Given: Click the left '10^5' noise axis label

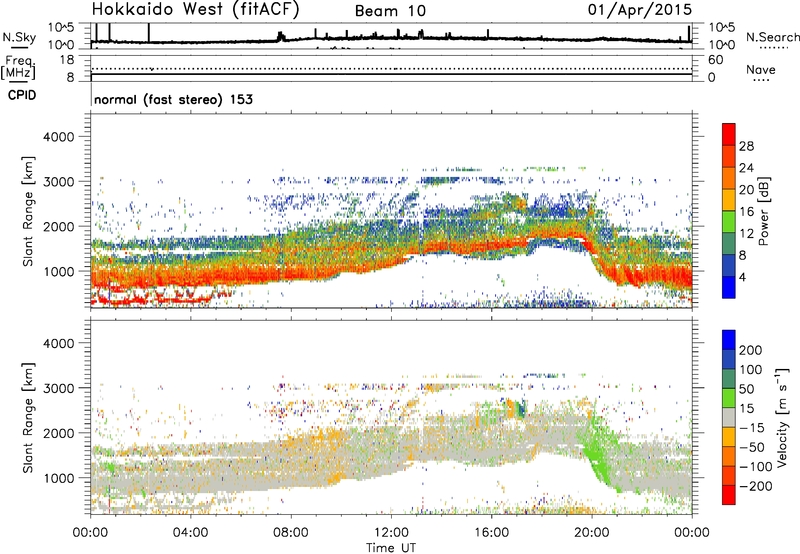Looking at the screenshot, I should pos(61,28).
